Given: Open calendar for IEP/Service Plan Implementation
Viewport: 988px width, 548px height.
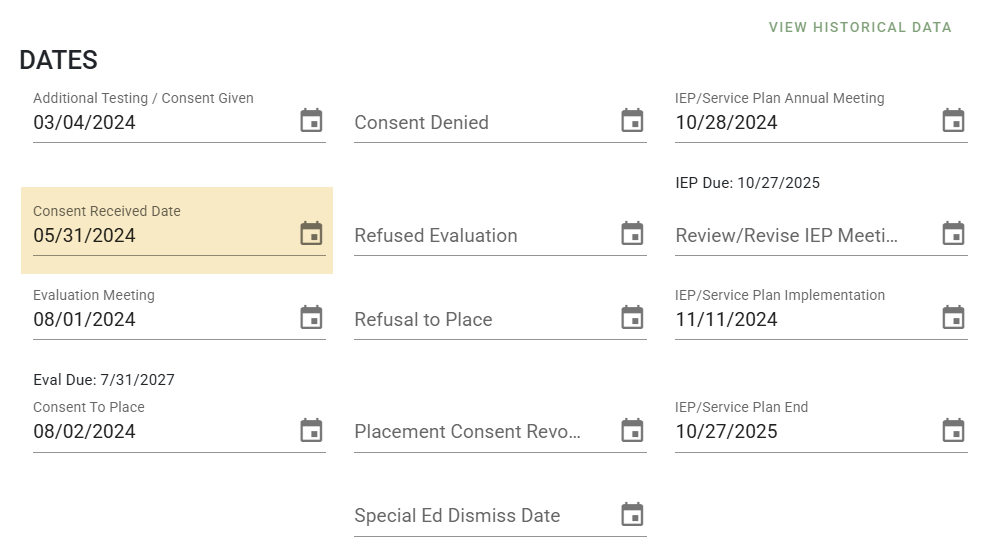Looking at the screenshot, I should pyautogui.click(x=954, y=317).
